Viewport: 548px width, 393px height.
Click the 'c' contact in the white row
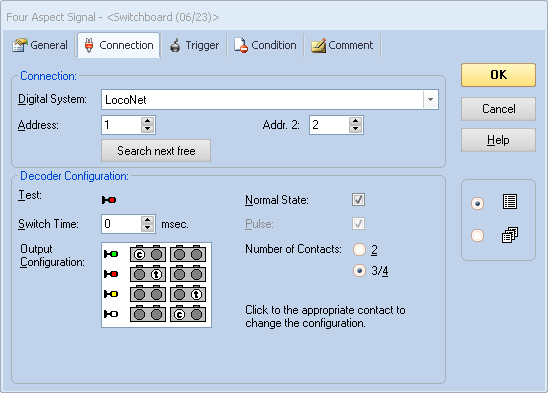pyautogui.click(x=179, y=315)
